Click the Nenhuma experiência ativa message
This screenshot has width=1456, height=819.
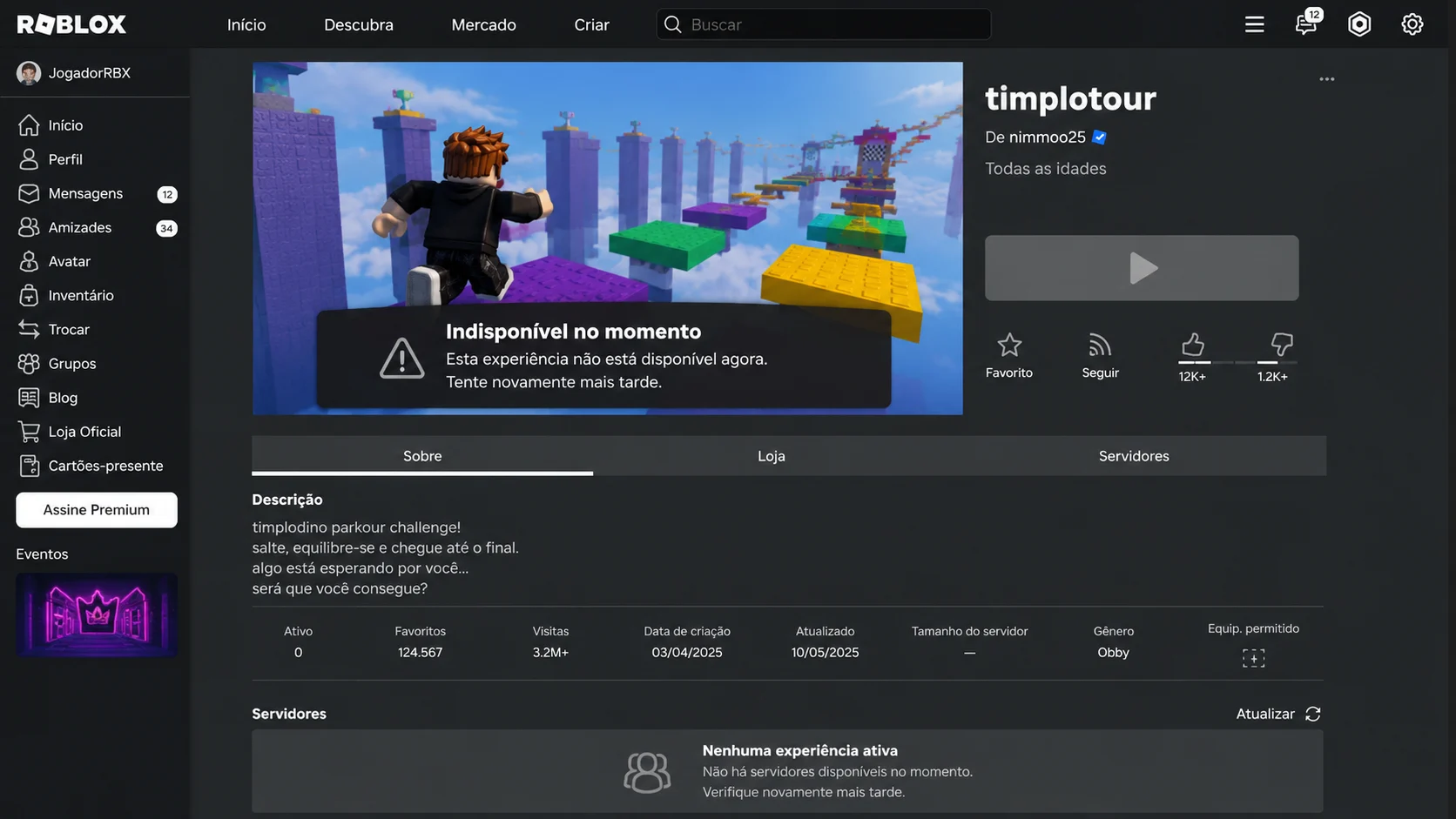click(x=800, y=750)
